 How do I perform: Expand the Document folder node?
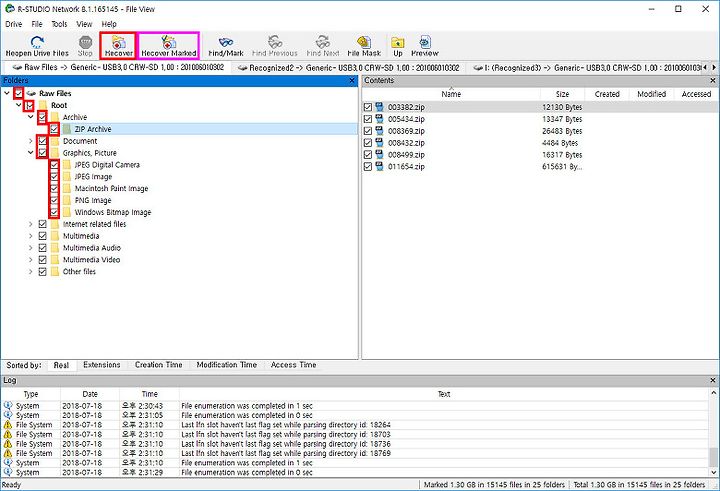click(31, 141)
